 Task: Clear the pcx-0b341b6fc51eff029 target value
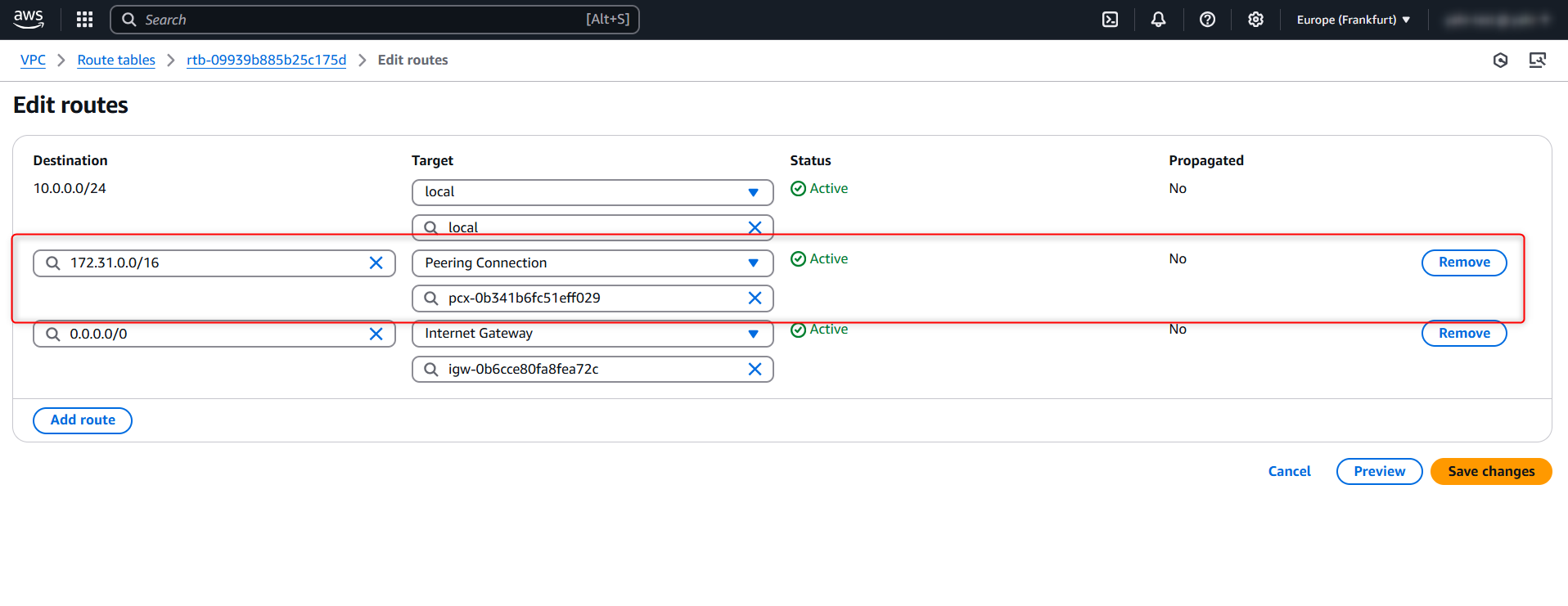pyautogui.click(x=755, y=299)
